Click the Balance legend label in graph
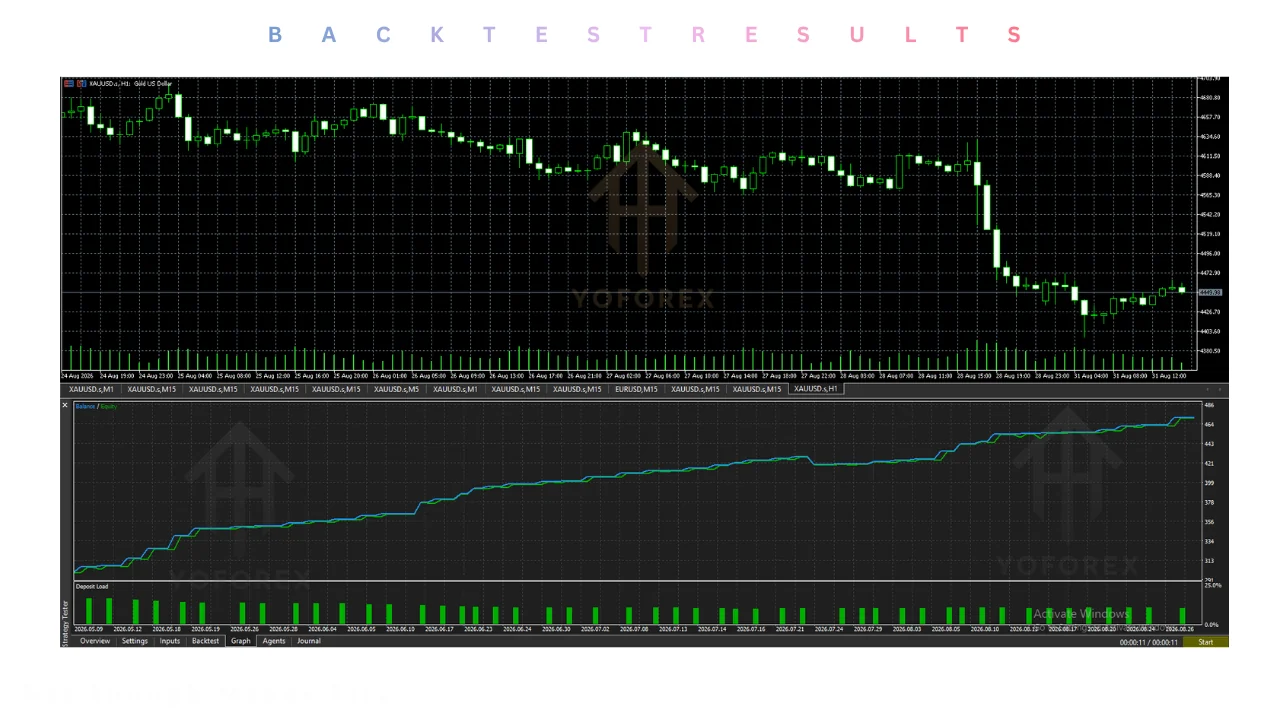Image resolution: width=1280 pixels, height=720 pixels. [85, 406]
